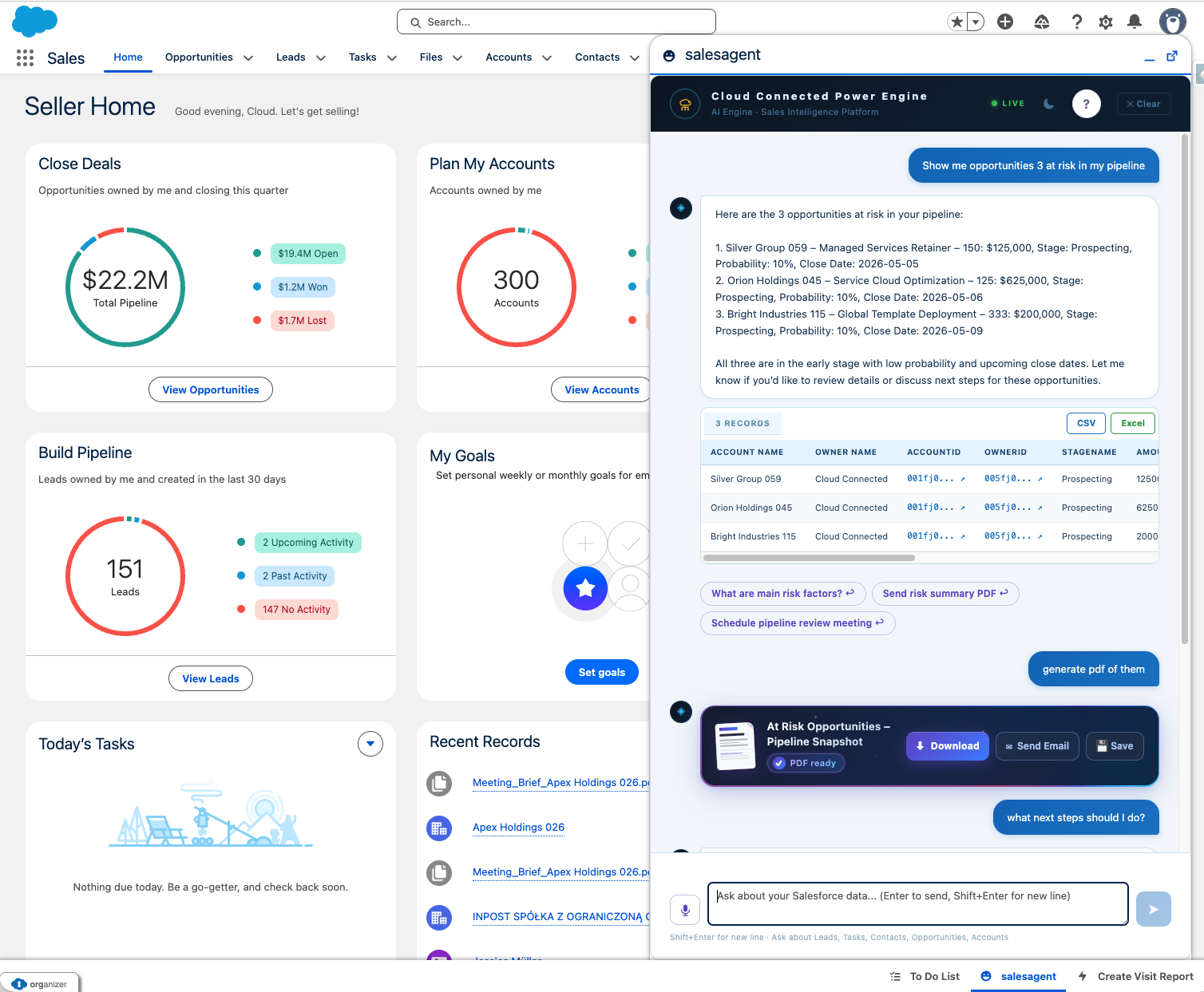Open Bright Industries 115 account ID link
Image resolution: width=1204 pixels, height=992 pixels.
tap(936, 536)
